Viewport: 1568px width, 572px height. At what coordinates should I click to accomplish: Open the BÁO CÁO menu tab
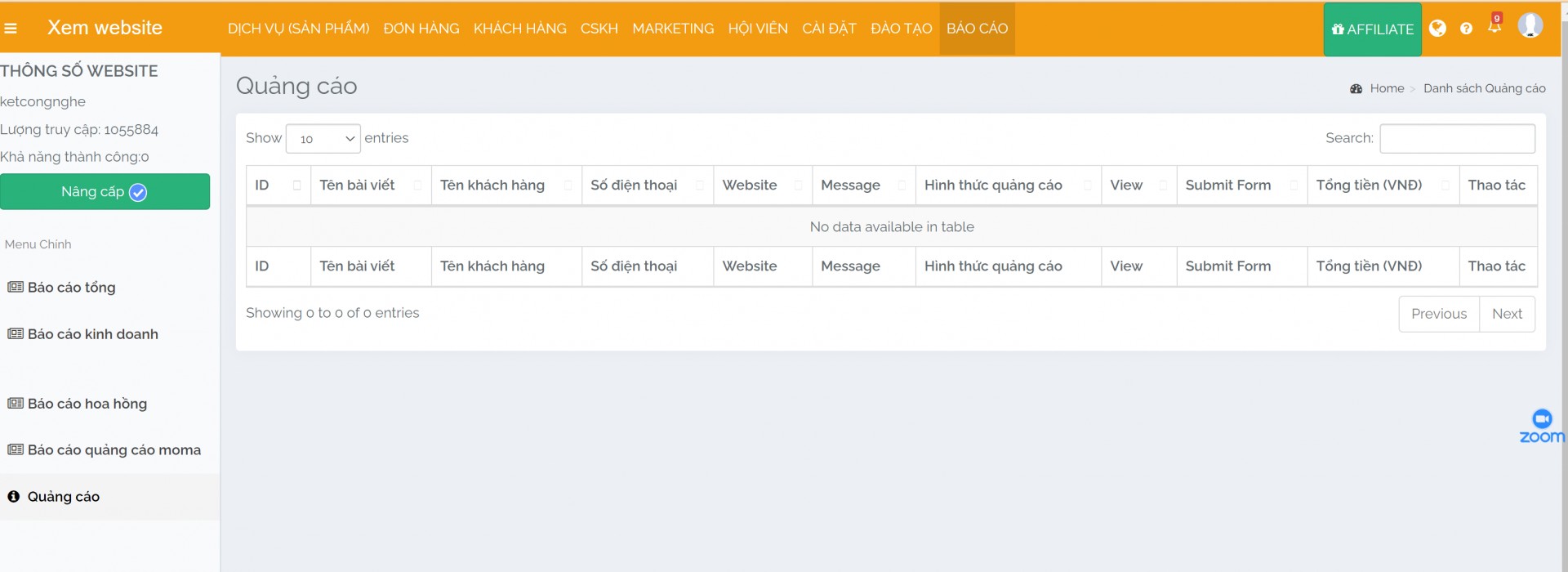click(x=977, y=29)
